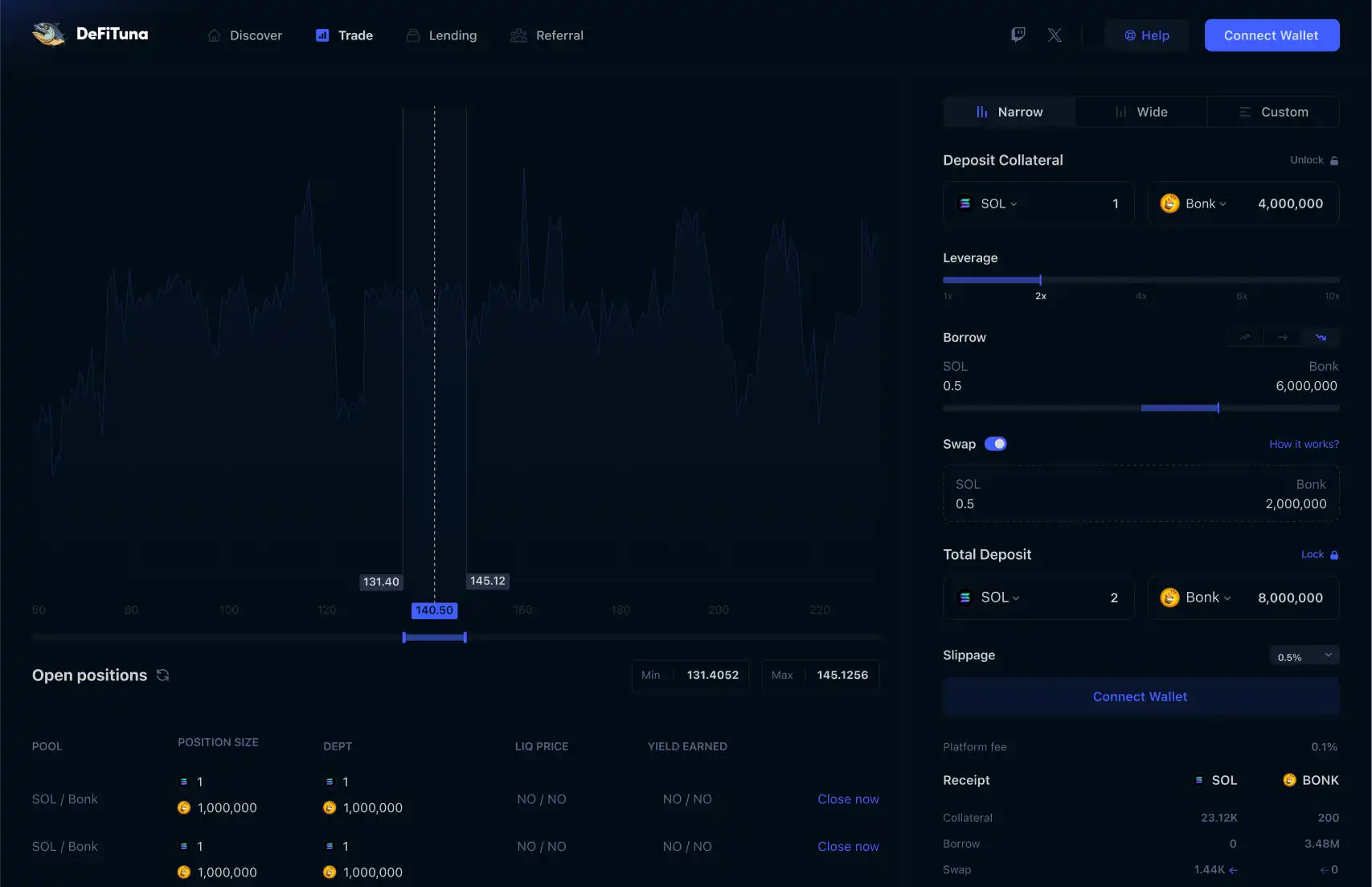Click the POSITION SIZE column header
The width and height of the screenshot is (1372, 887).
(x=218, y=742)
